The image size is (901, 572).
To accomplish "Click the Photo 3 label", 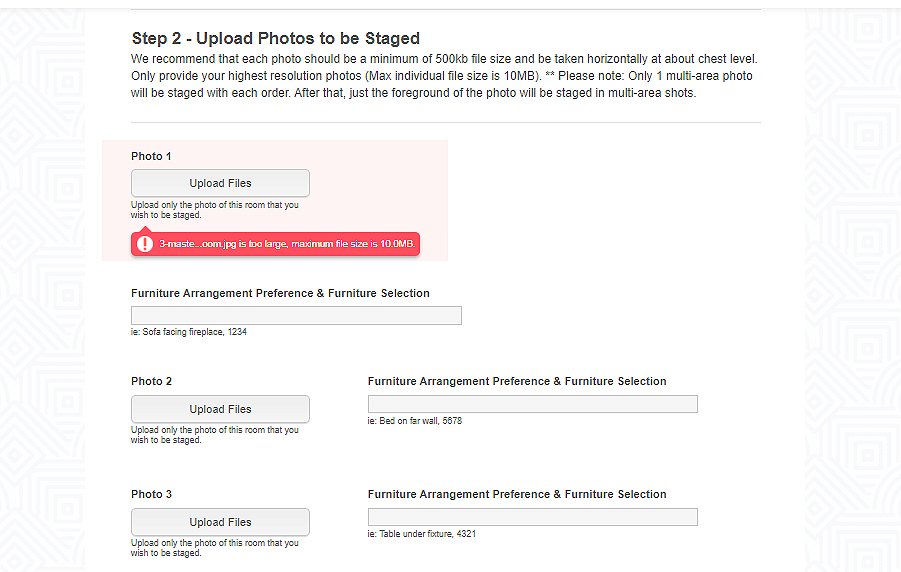I will point(151,494).
